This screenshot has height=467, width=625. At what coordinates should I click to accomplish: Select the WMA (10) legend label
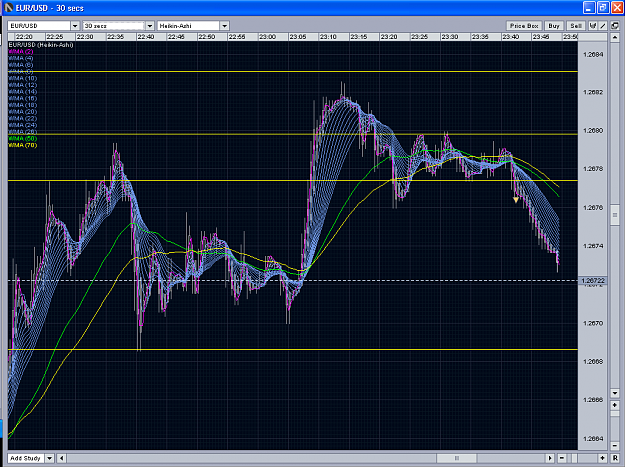(x=23, y=78)
